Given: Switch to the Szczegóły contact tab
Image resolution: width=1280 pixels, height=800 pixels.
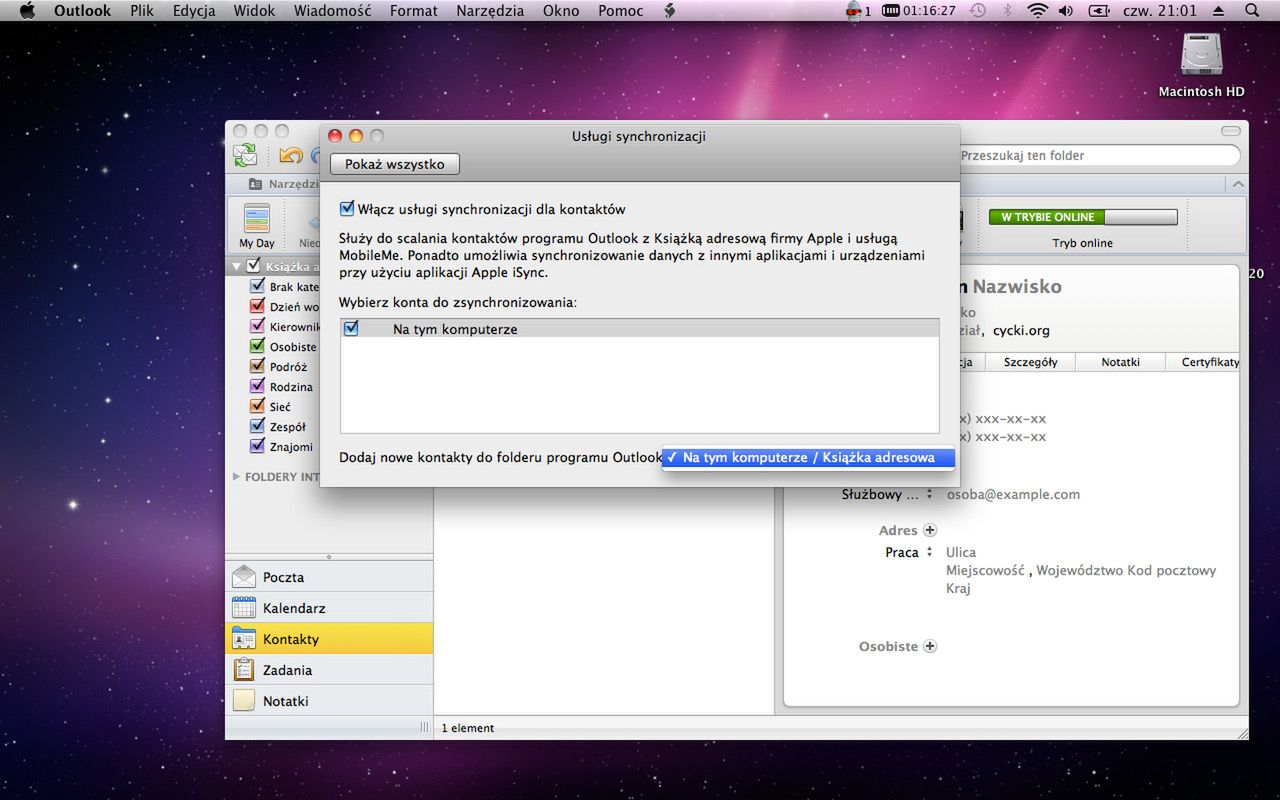Looking at the screenshot, I should (x=1030, y=362).
